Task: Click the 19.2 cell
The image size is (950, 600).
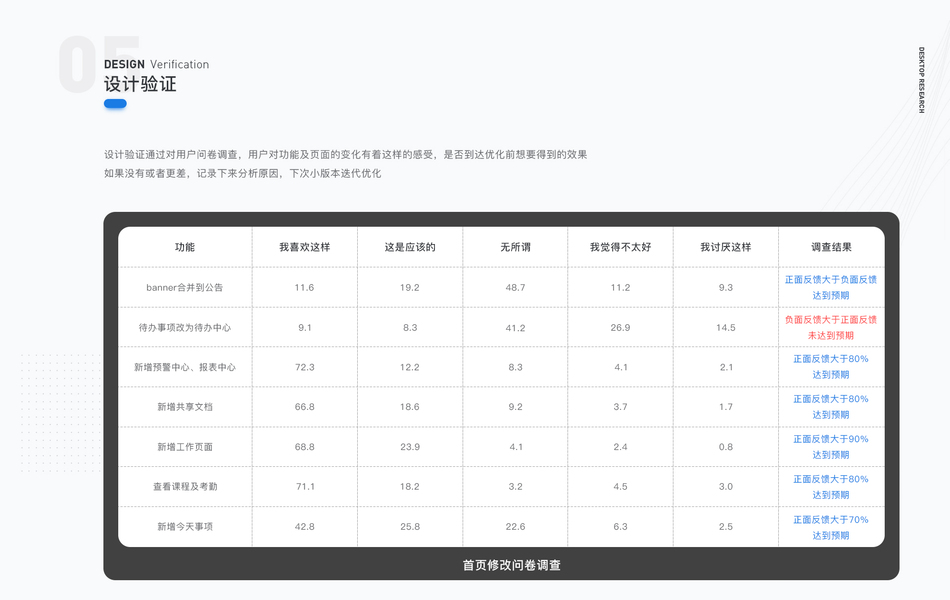Action: point(410,287)
